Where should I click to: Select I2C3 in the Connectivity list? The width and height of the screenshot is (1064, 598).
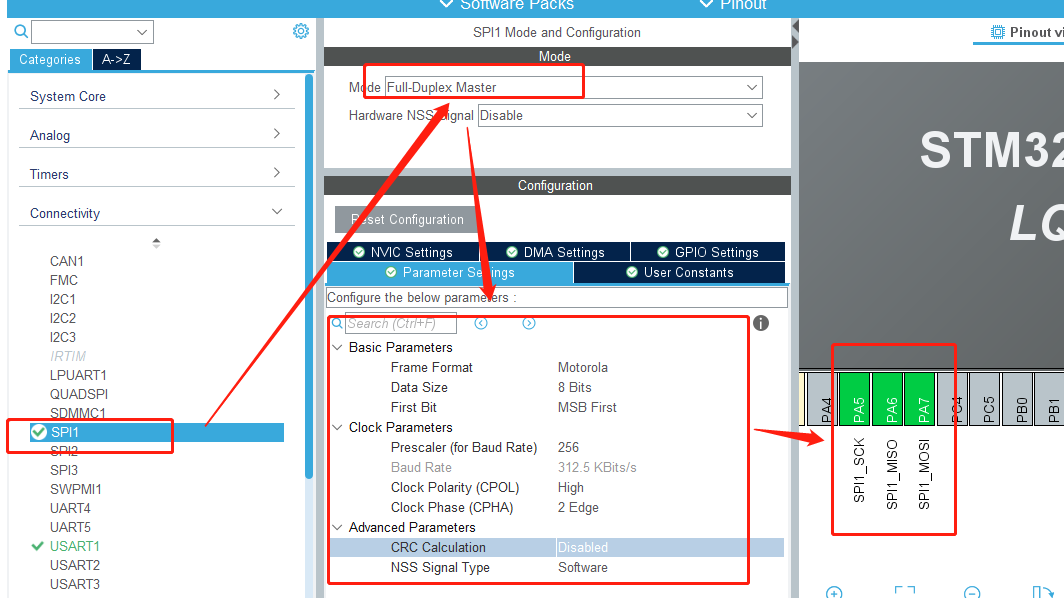point(62,337)
